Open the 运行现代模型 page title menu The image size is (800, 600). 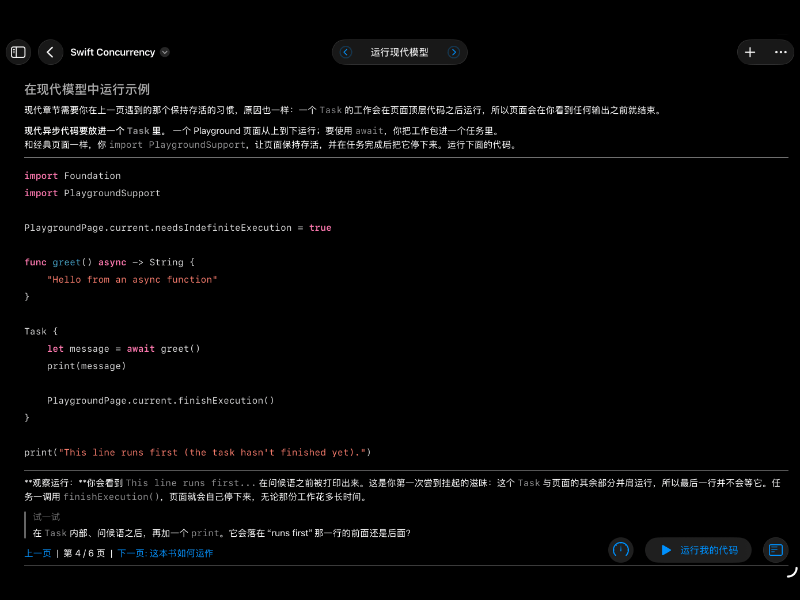coord(399,52)
